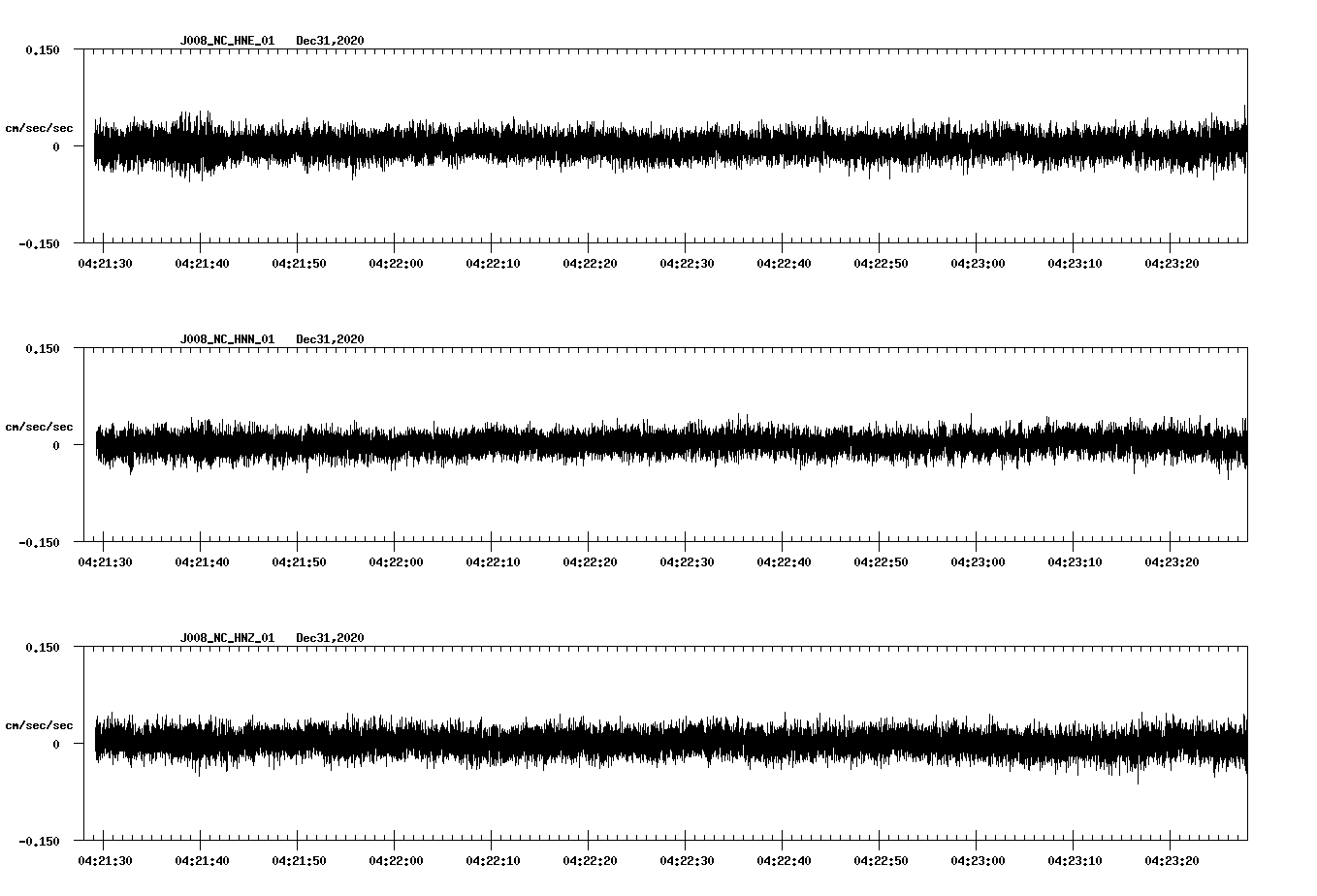The width and height of the screenshot is (1317, 896).
Task: Click the 04:22:50 label on the middle axis
Action: 883,560
